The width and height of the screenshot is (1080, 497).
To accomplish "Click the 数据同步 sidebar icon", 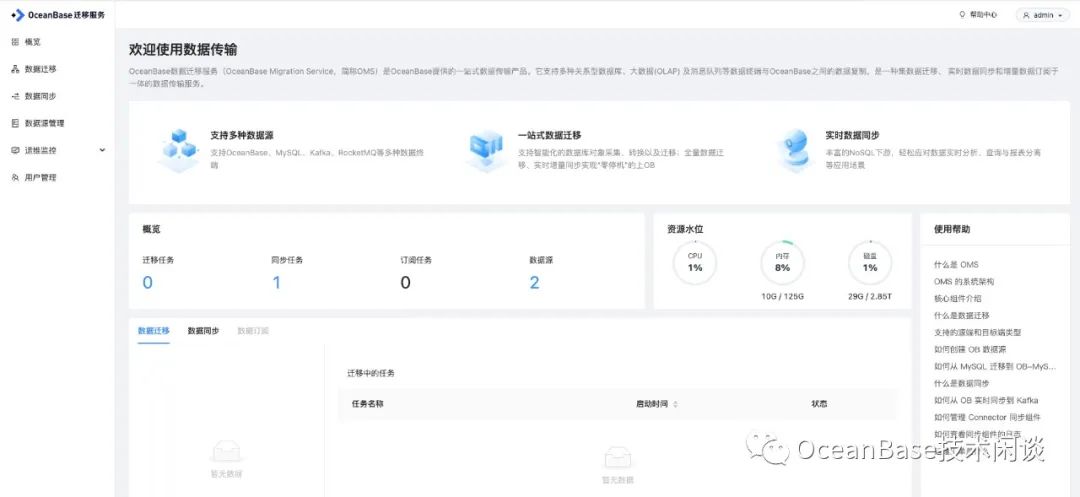I will (x=15, y=96).
